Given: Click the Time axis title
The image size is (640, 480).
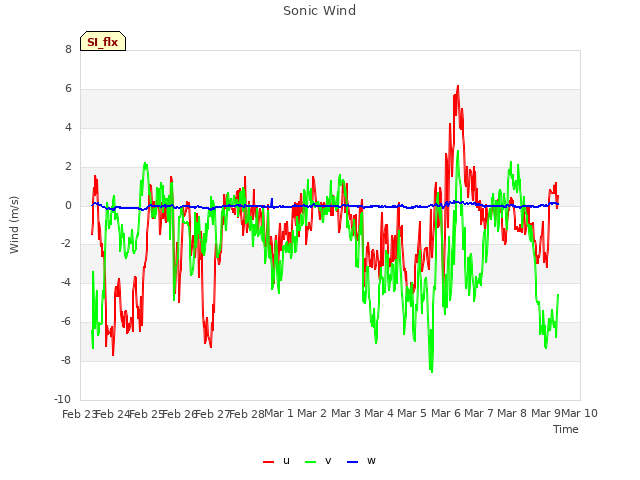Looking at the screenshot, I should click(x=566, y=429).
